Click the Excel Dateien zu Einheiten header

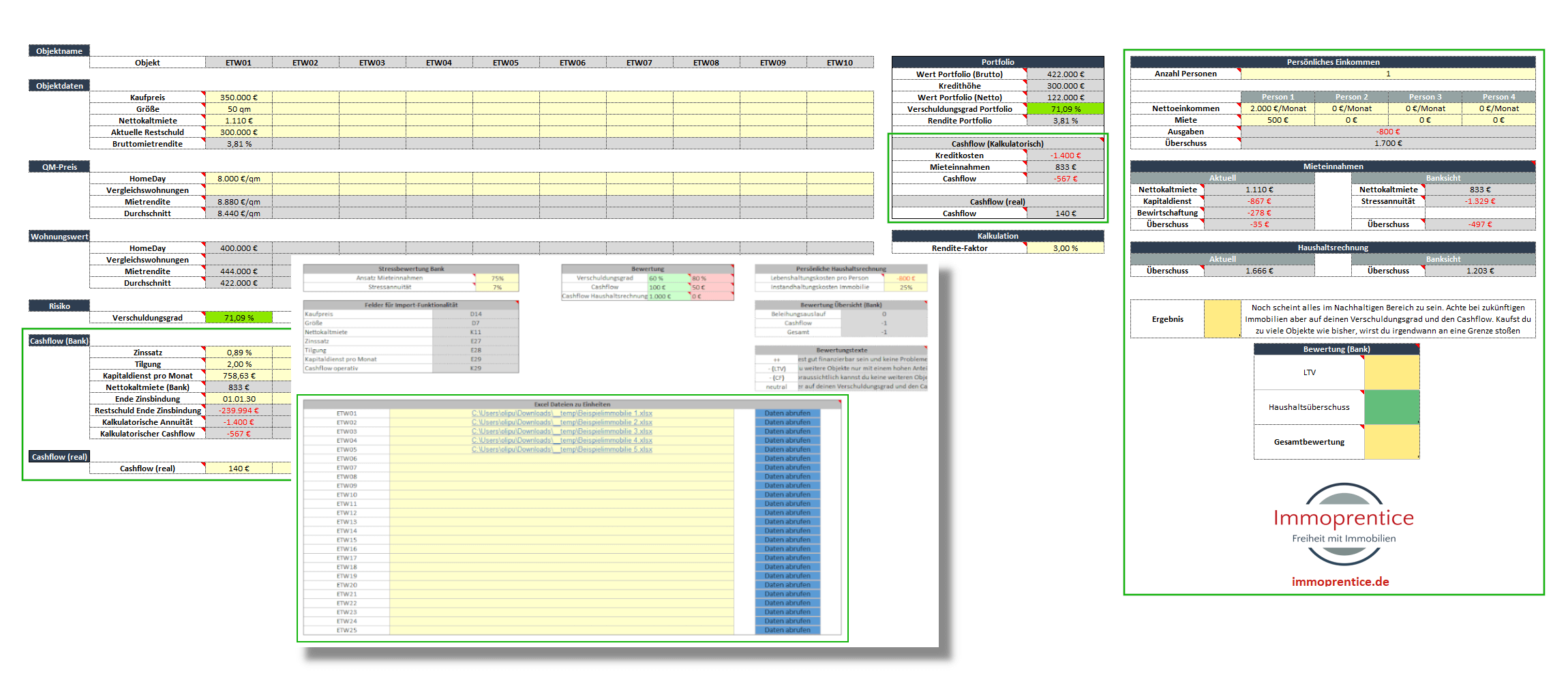point(572,404)
